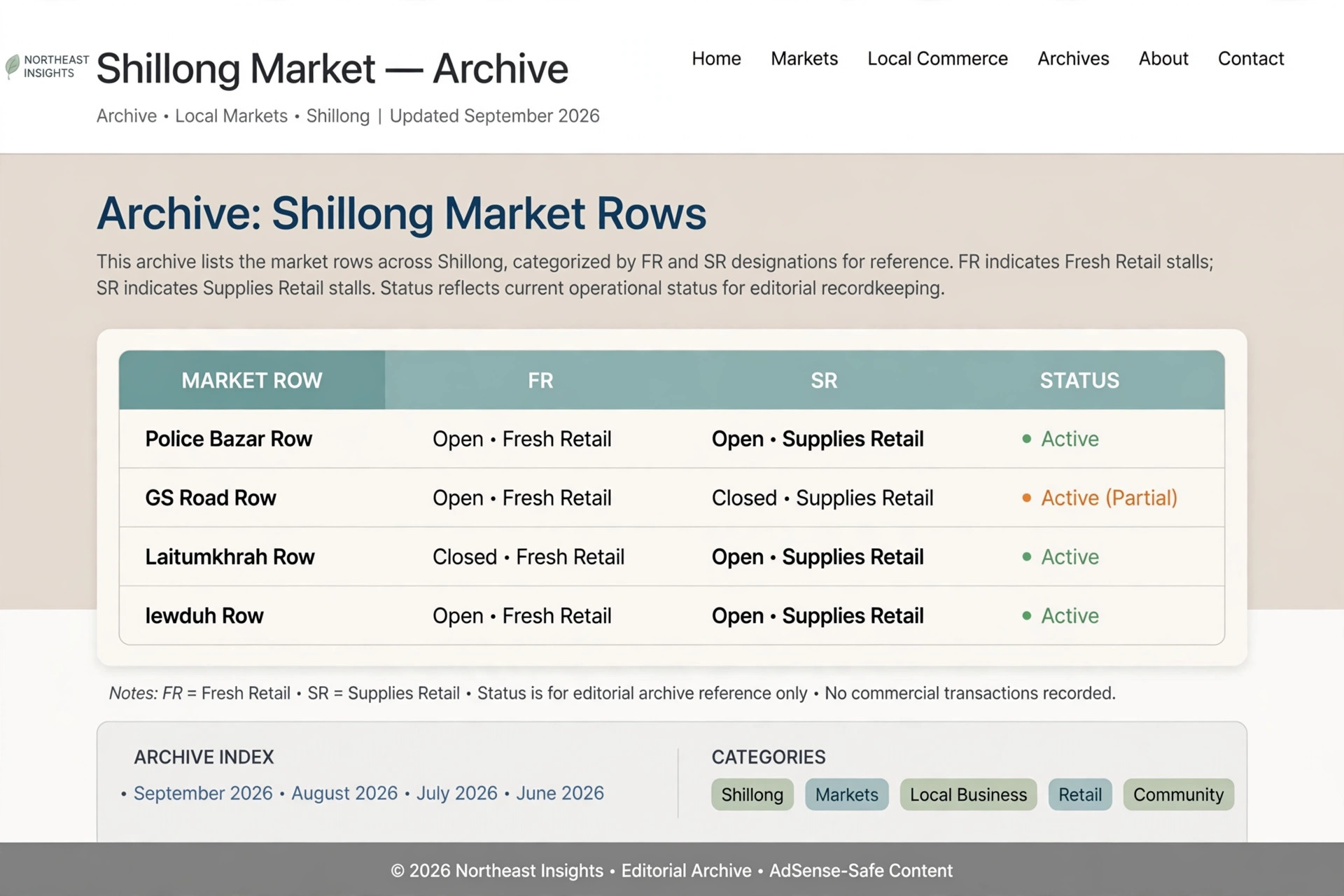Click Closed Supplies Retail in GS Road row

point(822,498)
